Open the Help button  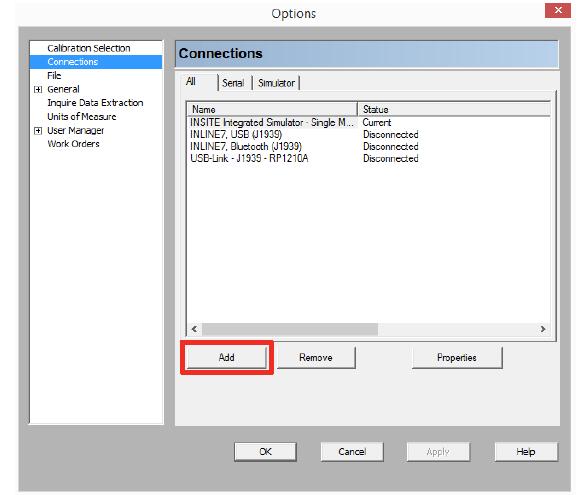pyautogui.click(x=526, y=452)
